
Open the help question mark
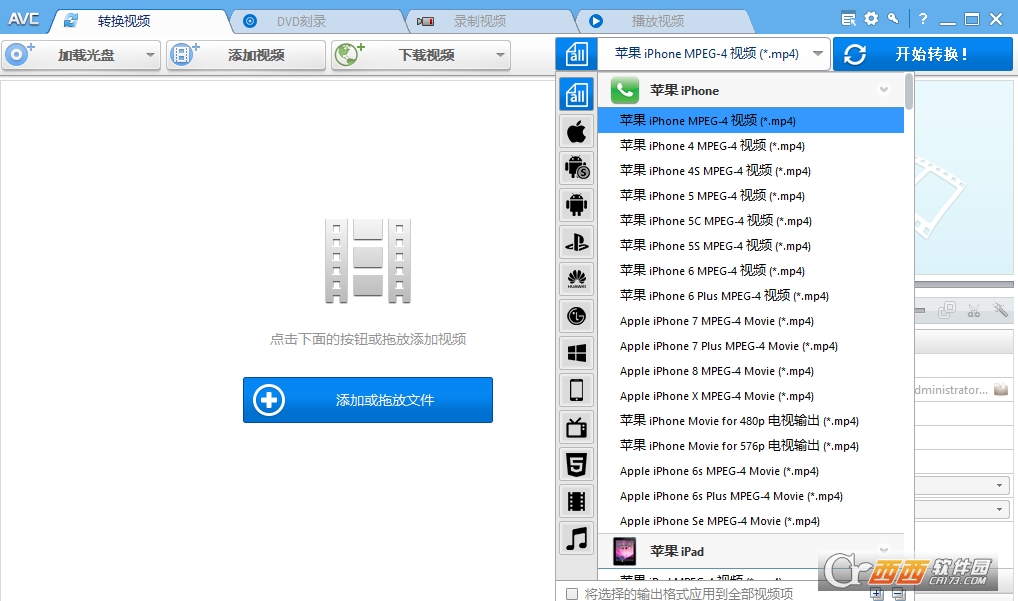click(923, 19)
